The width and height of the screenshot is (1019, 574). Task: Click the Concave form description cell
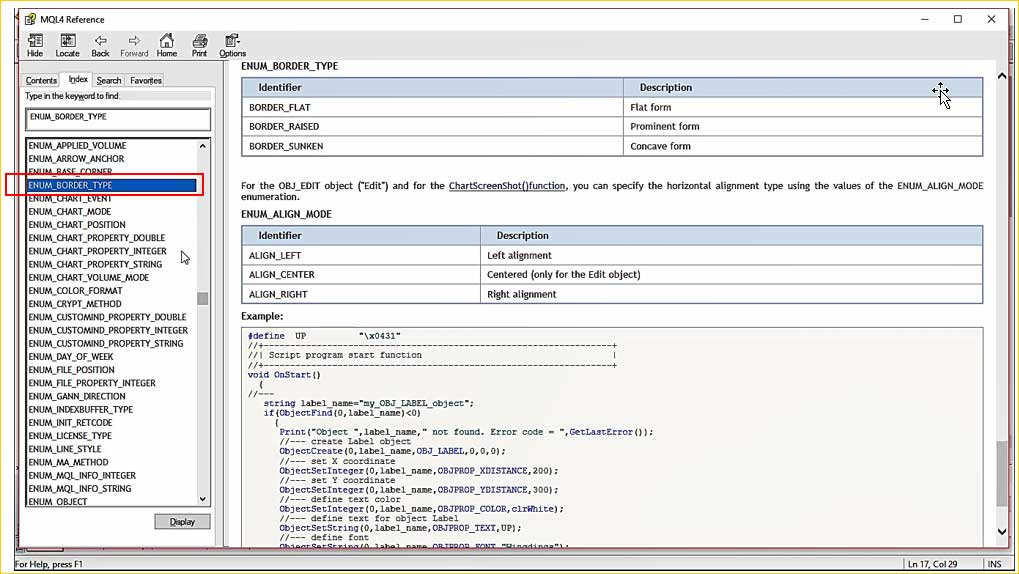coord(803,146)
